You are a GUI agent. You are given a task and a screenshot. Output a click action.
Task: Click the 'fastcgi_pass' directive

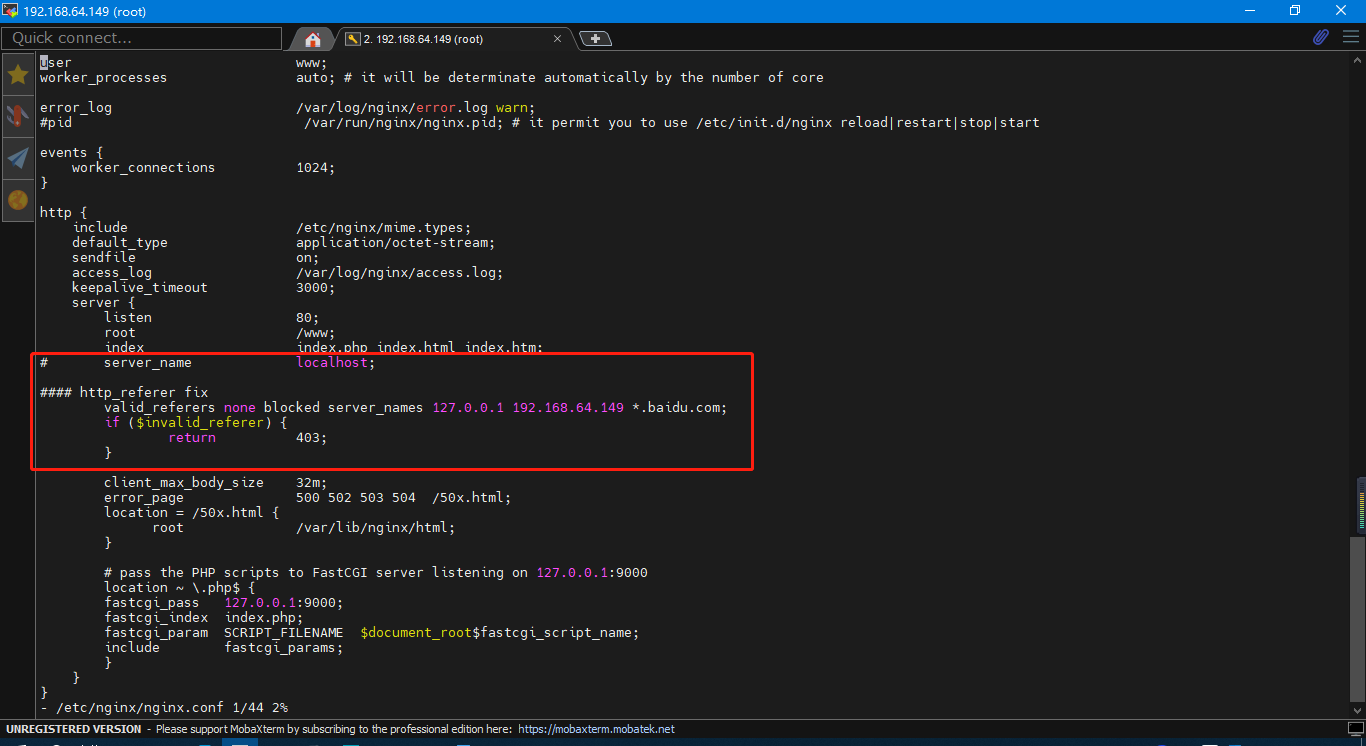(x=152, y=602)
